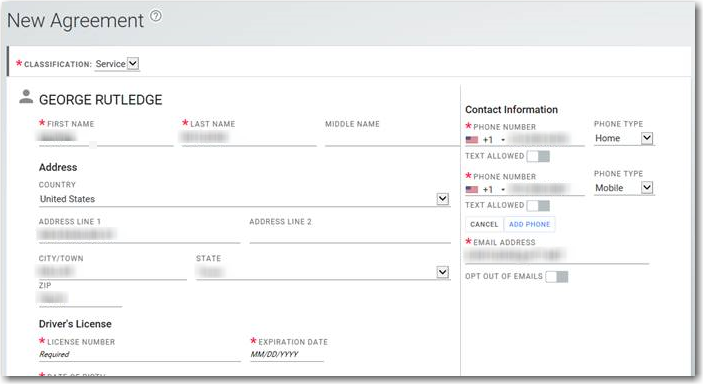Toggle first Text Allowed switch
The width and height of the screenshot is (703, 384).
coord(538,156)
